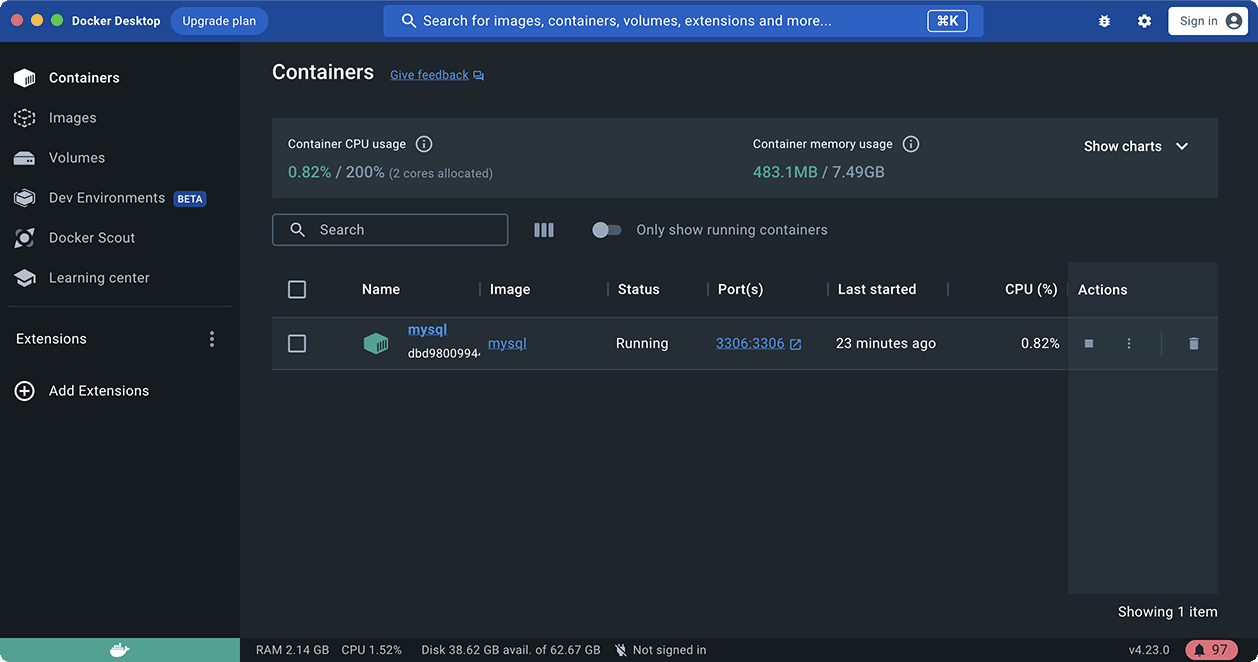Image resolution: width=1258 pixels, height=662 pixels.
Task: Open Docker Desktop settings
Action: 1144,20
